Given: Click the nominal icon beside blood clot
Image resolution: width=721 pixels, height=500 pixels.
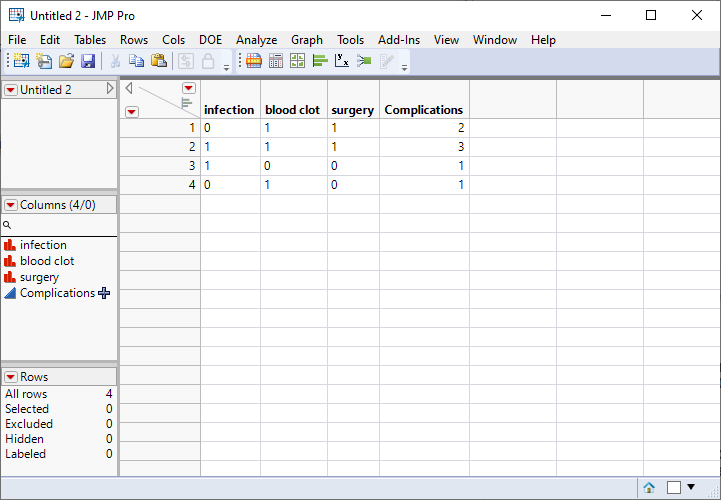Looking at the screenshot, I should tap(10, 261).
